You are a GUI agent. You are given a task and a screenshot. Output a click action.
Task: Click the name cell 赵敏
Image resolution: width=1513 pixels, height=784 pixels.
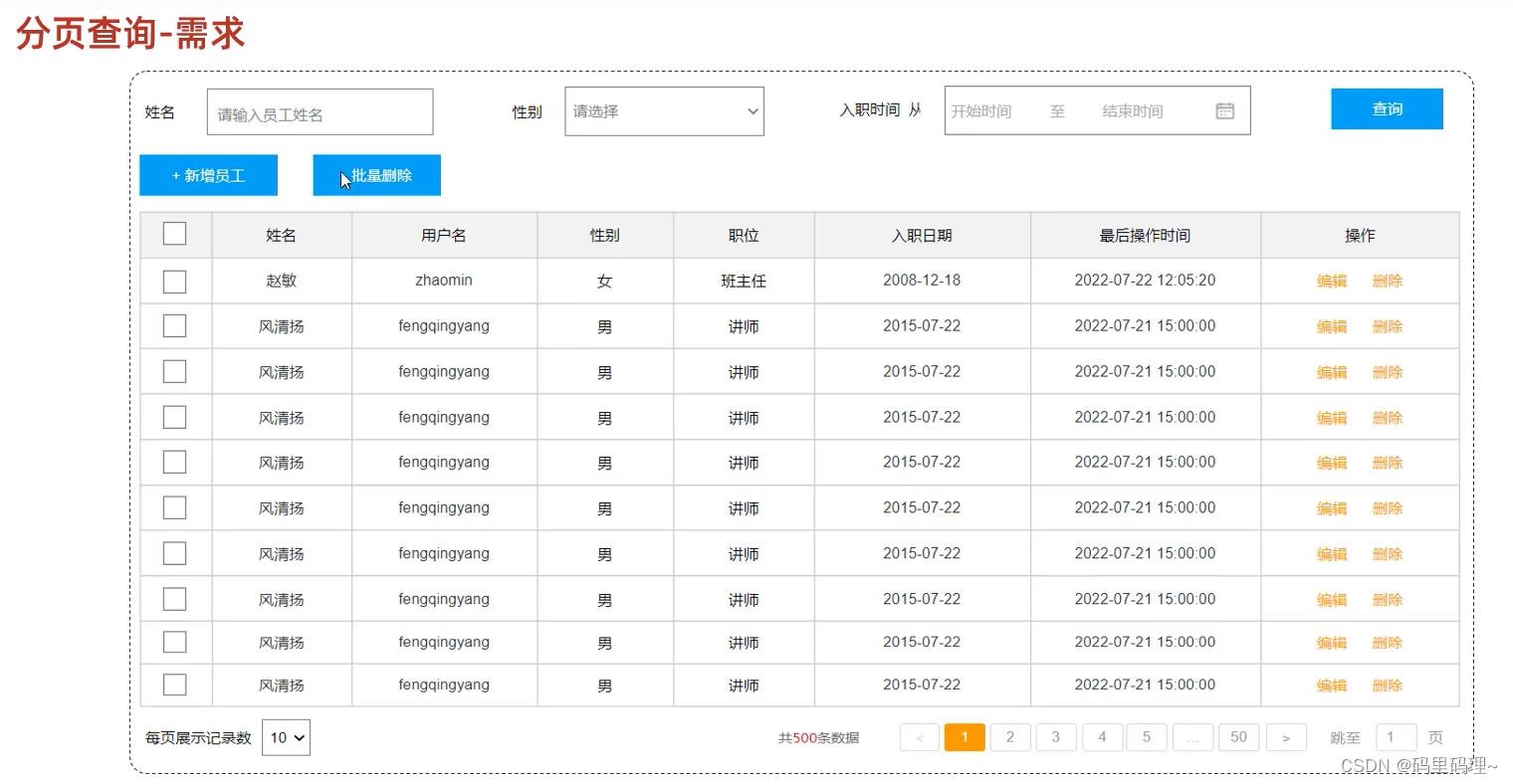click(281, 282)
